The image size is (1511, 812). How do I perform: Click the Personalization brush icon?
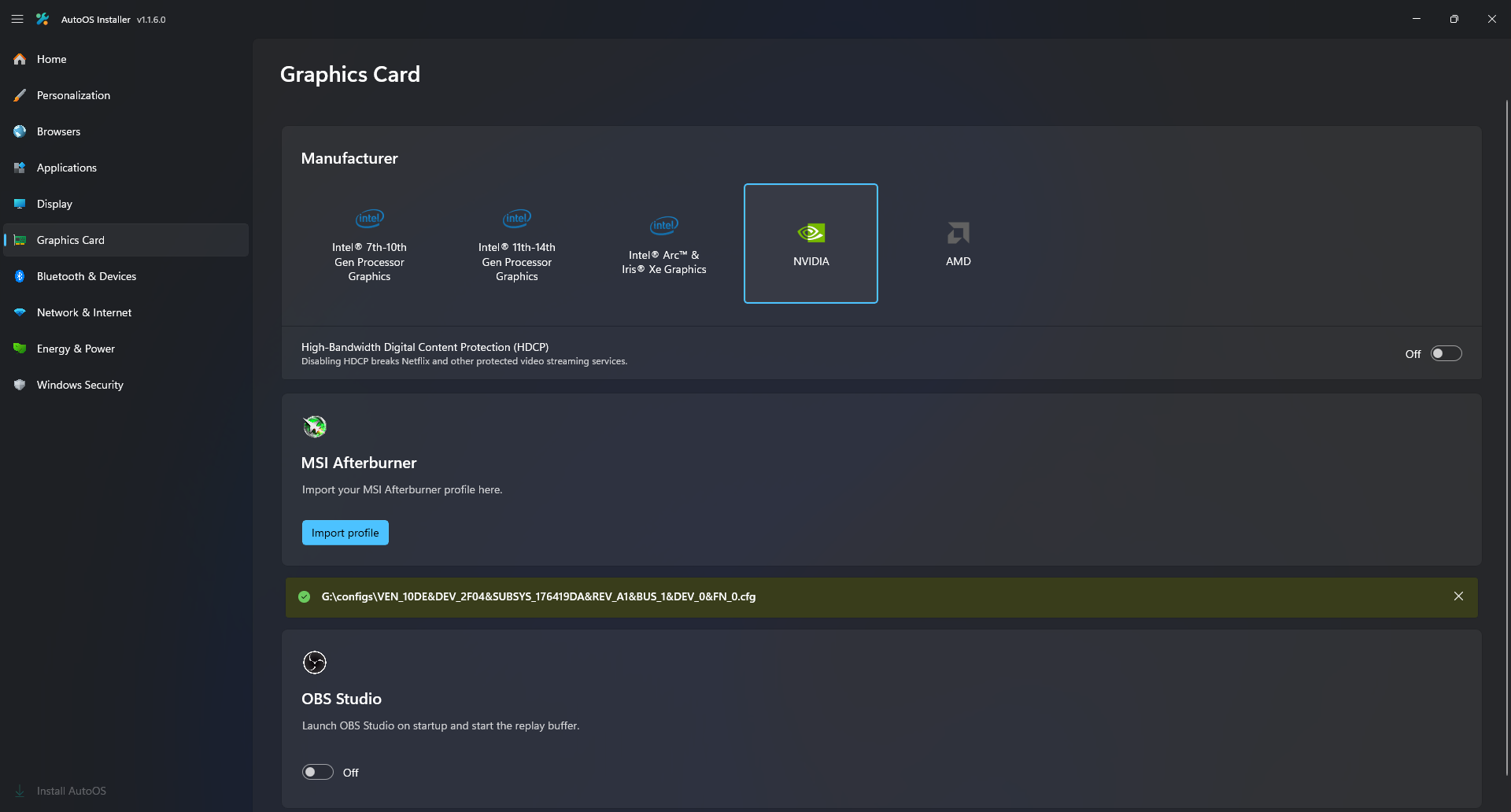coord(20,95)
